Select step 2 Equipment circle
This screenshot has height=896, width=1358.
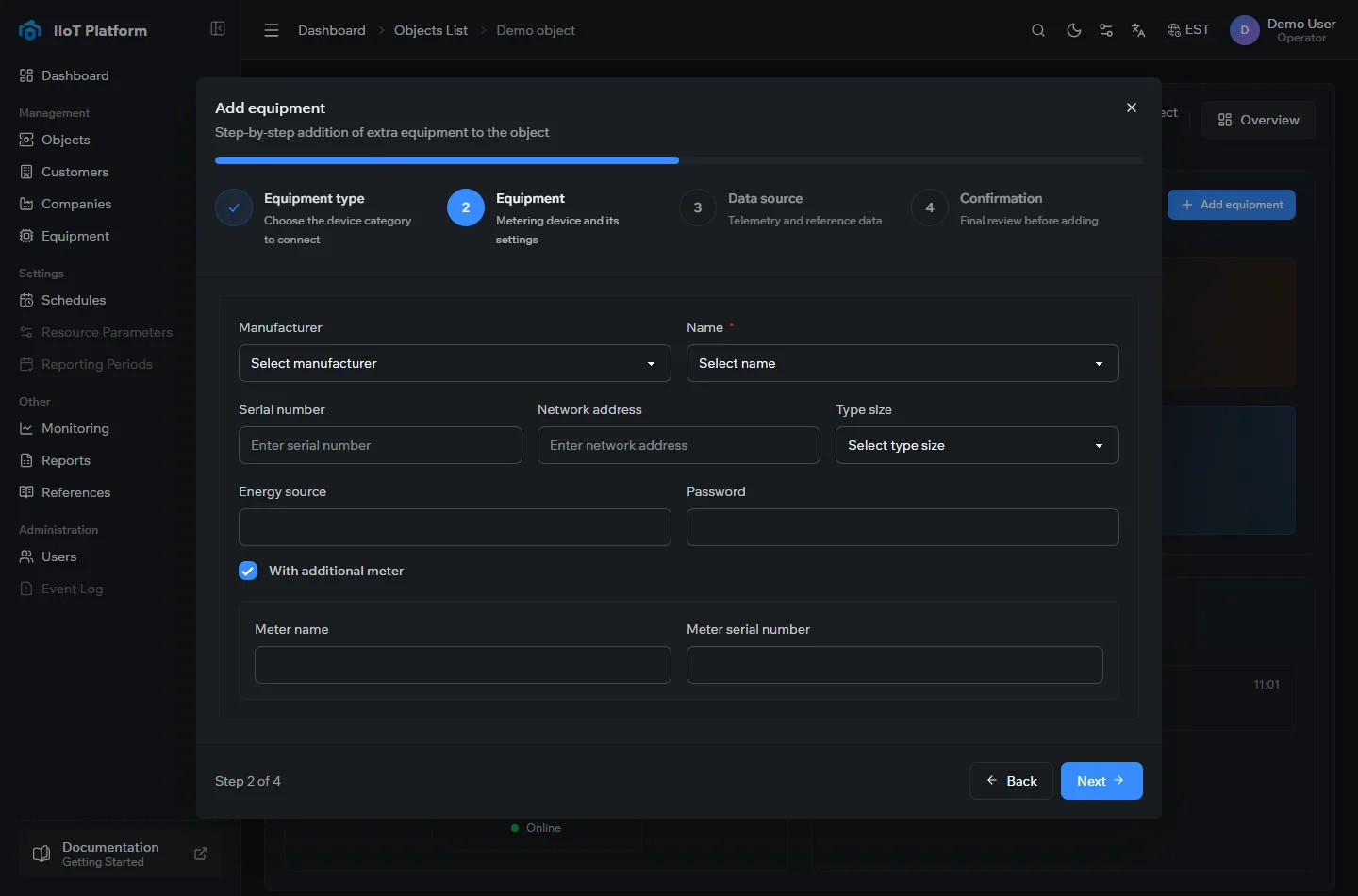(x=466, y=207)
